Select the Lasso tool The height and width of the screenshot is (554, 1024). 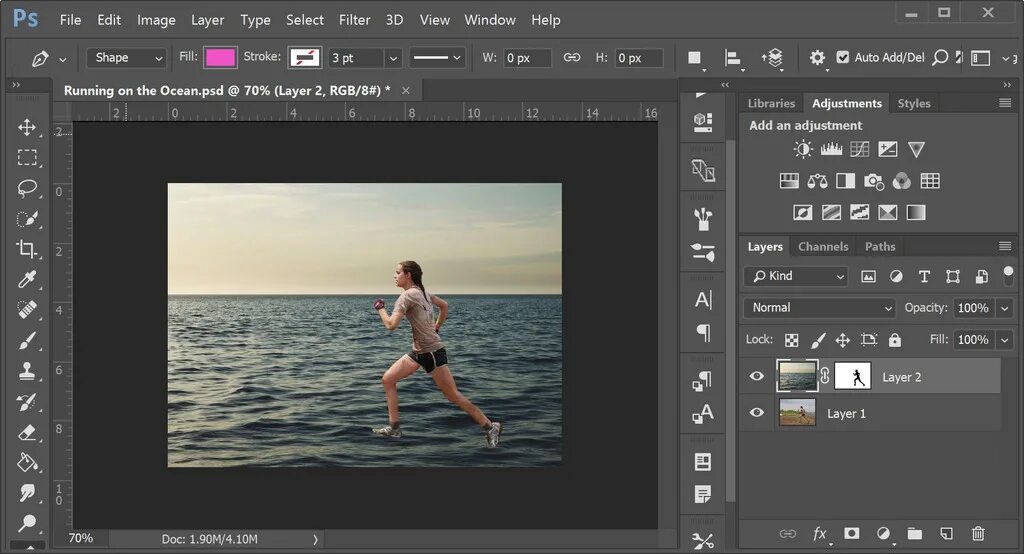click(27, 188)
